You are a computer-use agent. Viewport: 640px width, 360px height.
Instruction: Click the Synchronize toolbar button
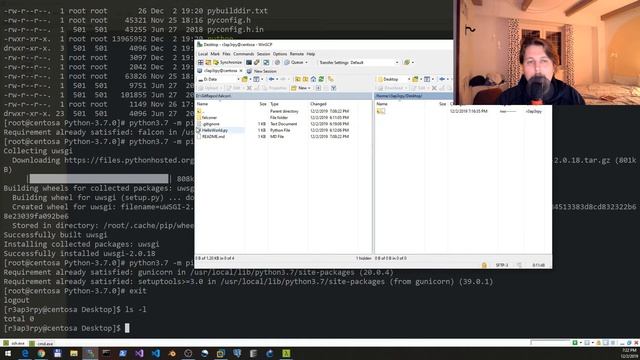228,62
